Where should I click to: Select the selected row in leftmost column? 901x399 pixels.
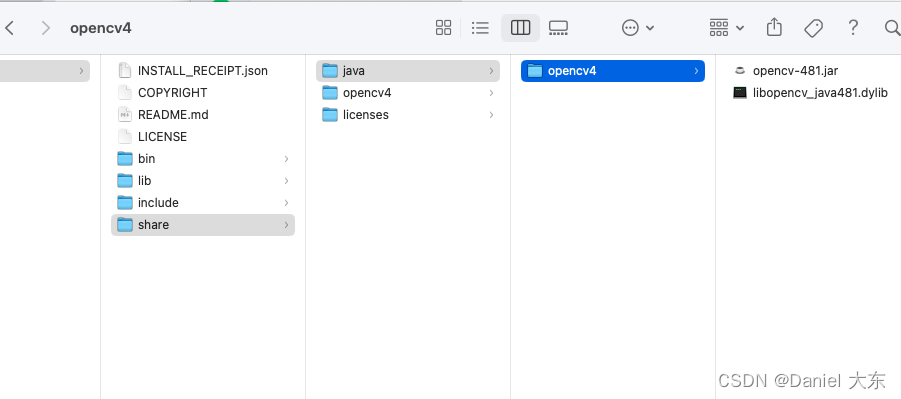tap(45, 71)
